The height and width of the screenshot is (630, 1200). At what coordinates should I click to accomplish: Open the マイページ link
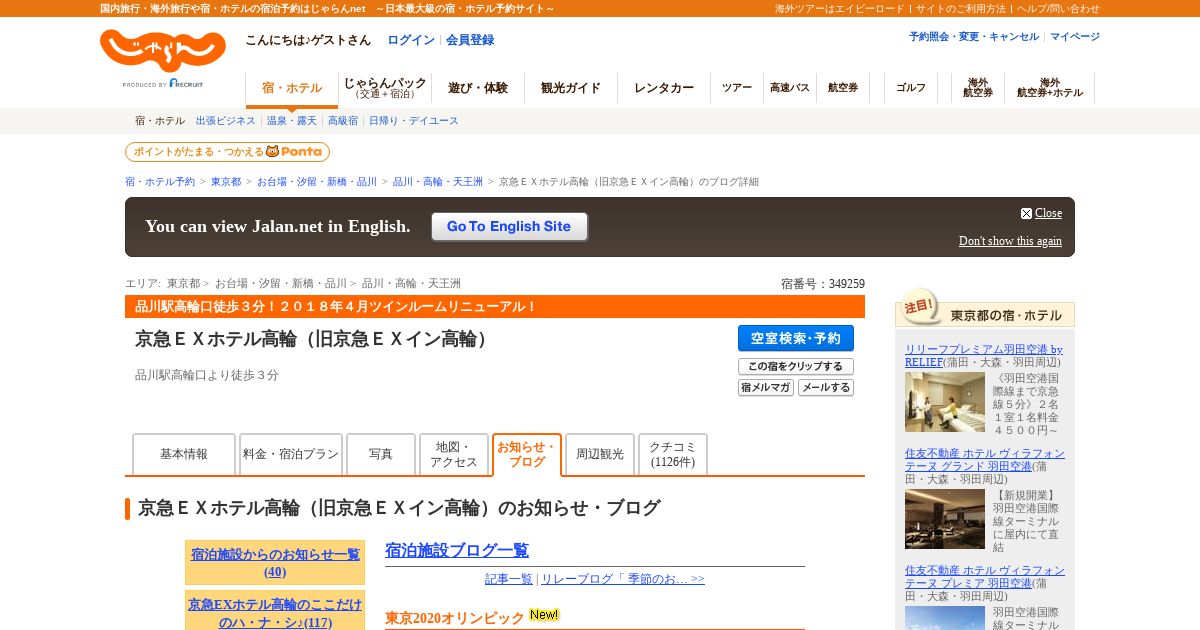[x=1075, y=36]
